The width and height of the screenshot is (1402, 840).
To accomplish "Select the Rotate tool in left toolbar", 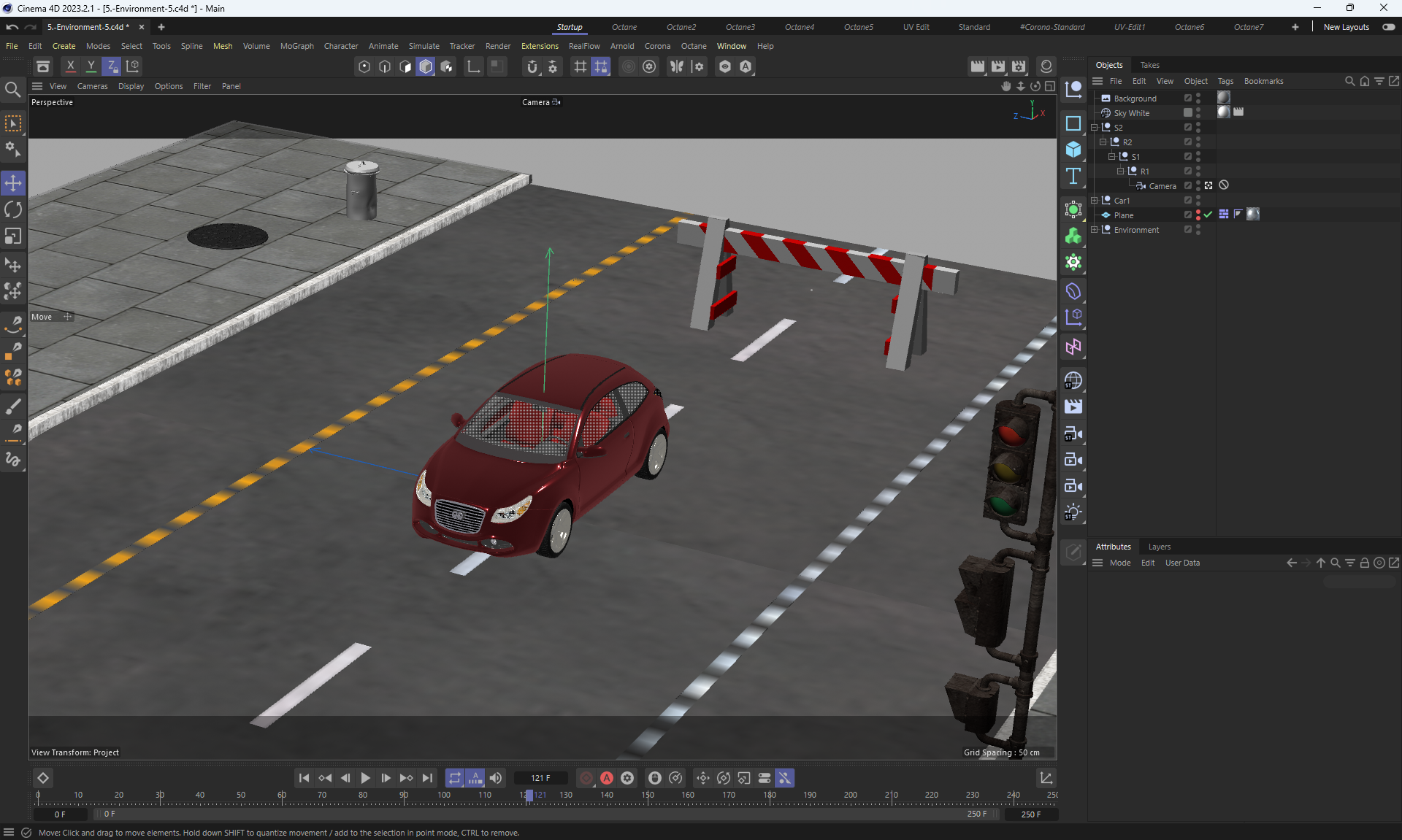I will (x=13, y=210).
